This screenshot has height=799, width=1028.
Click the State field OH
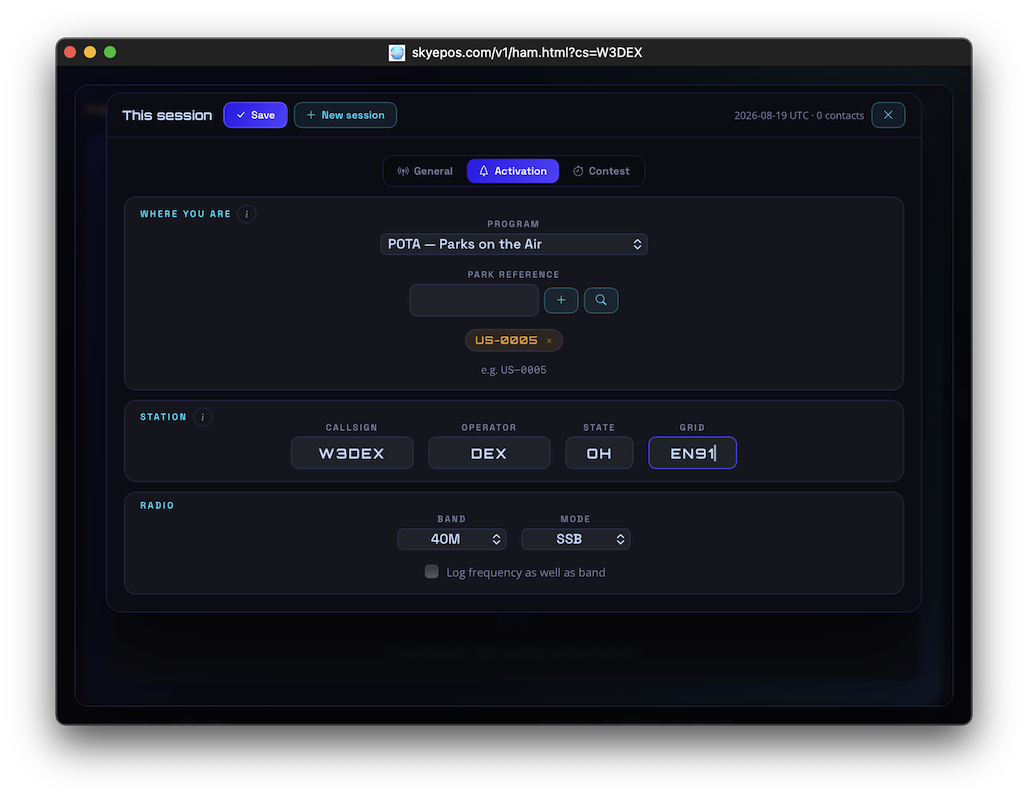pos(599,453)
